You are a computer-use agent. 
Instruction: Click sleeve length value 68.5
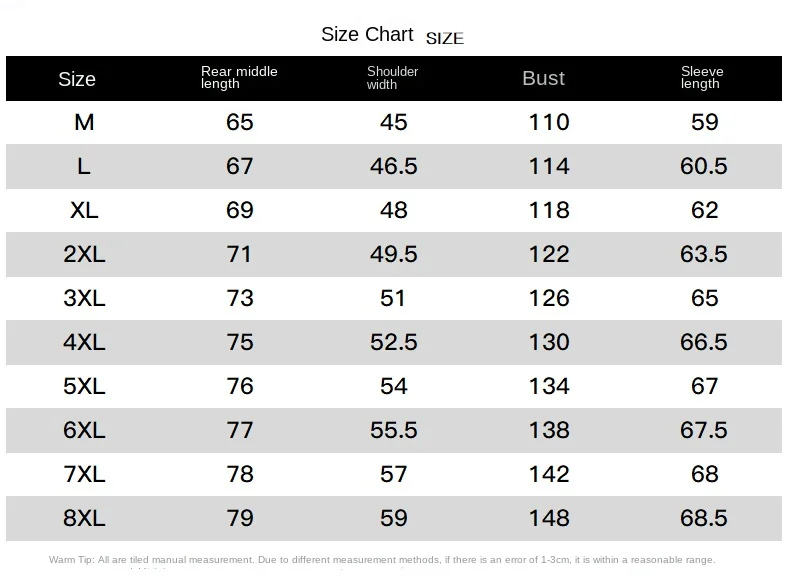point(703,518)
